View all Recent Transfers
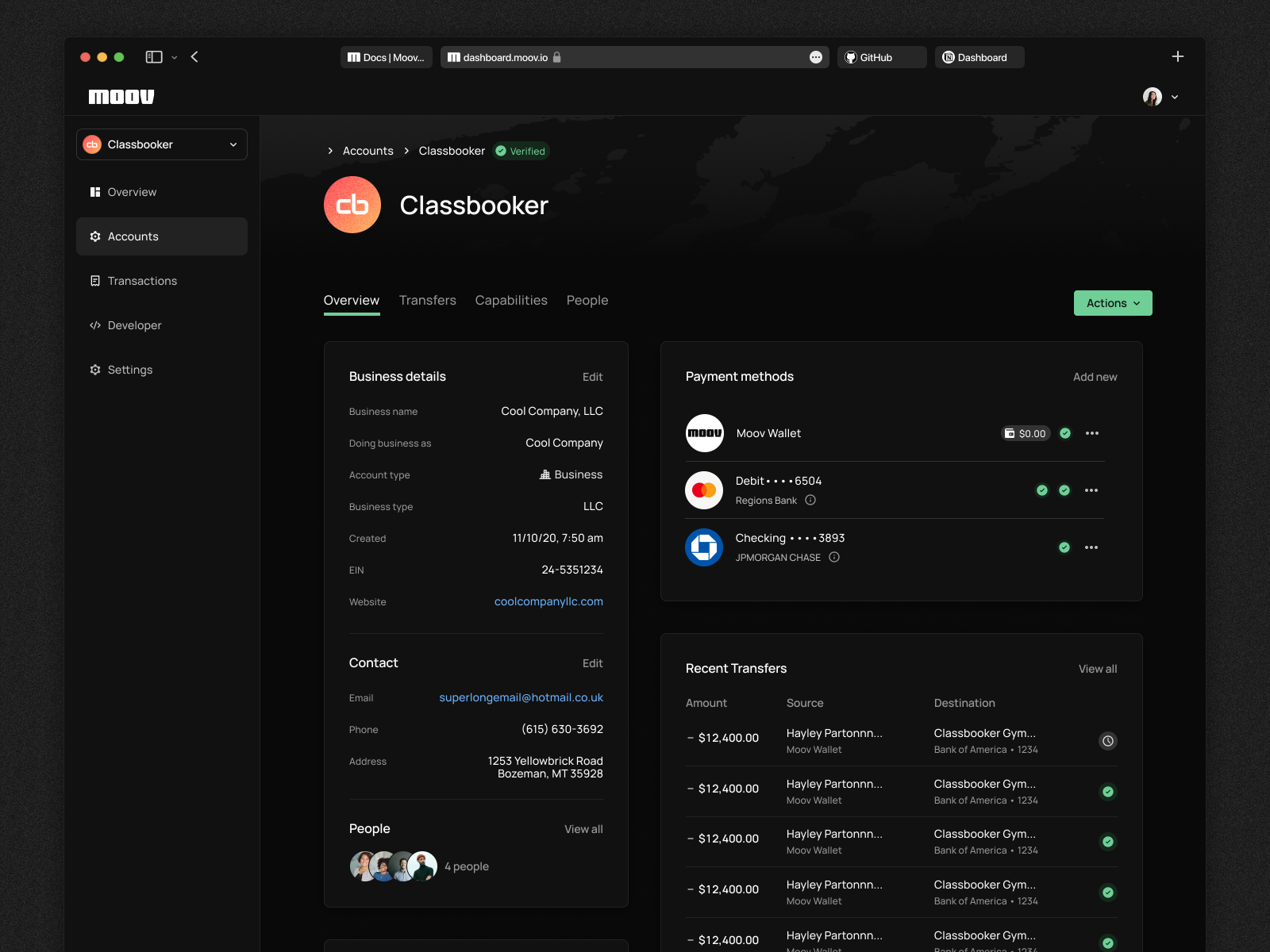The height and width of the screenshot is (952, 1270). (x=1098, y=669)
